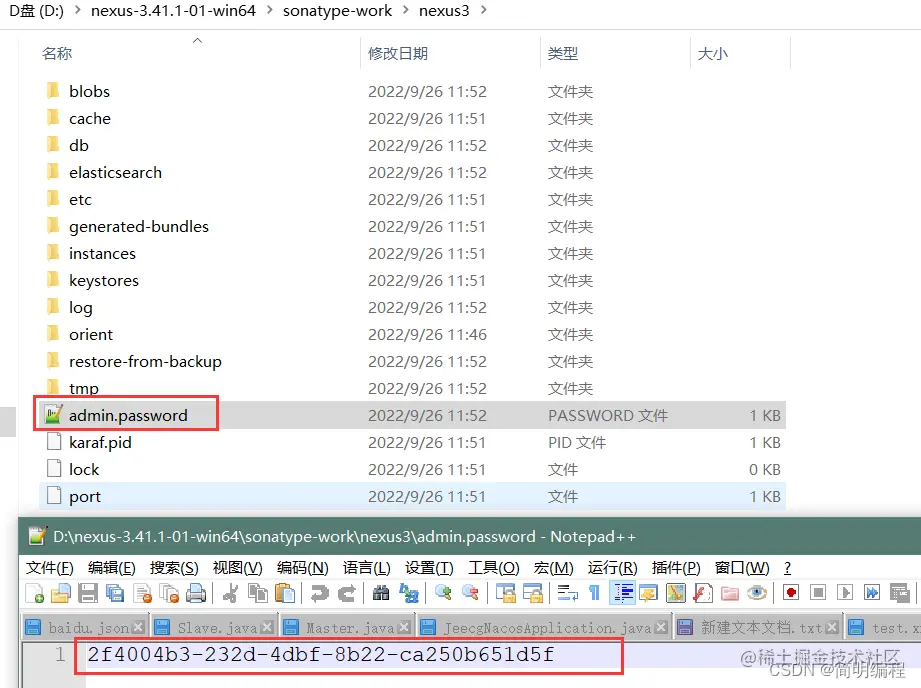The height and width of the screenshot is (688, 921).
Task: Play back the recorded macro icon
Action: tap(845, 593)
